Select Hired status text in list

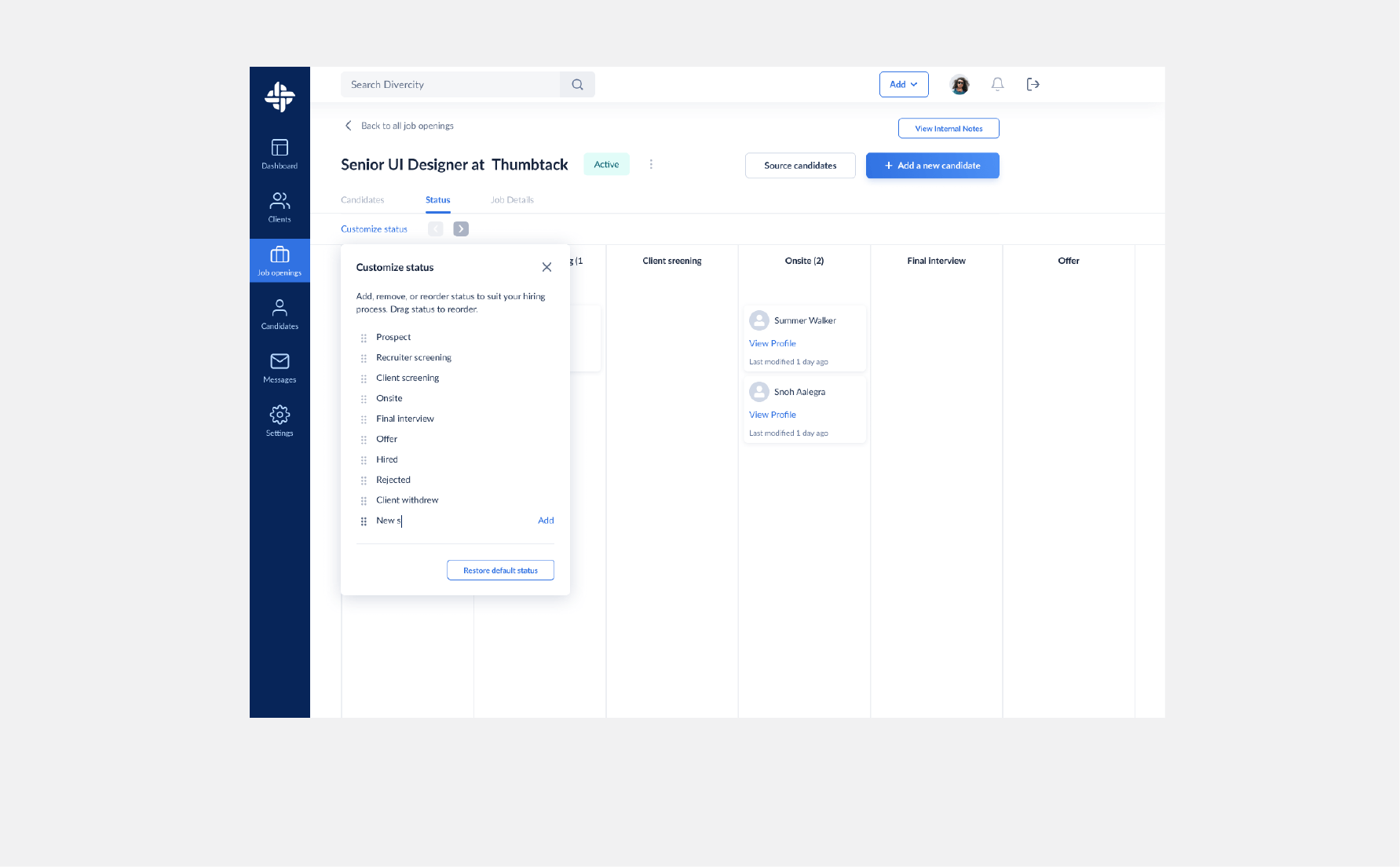coord(387,459)
